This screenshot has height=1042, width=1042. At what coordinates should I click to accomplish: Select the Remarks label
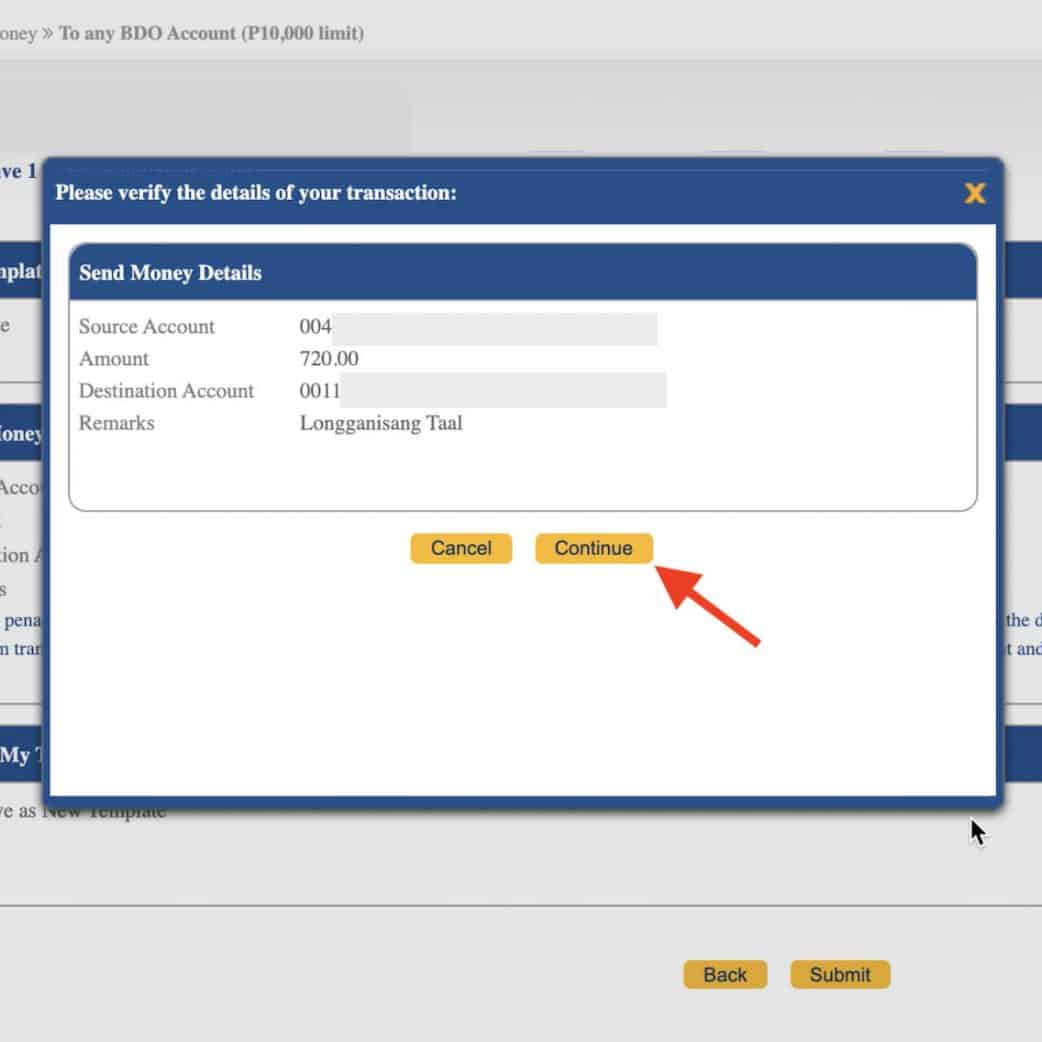pyautogui.click(x=117, y=423)
